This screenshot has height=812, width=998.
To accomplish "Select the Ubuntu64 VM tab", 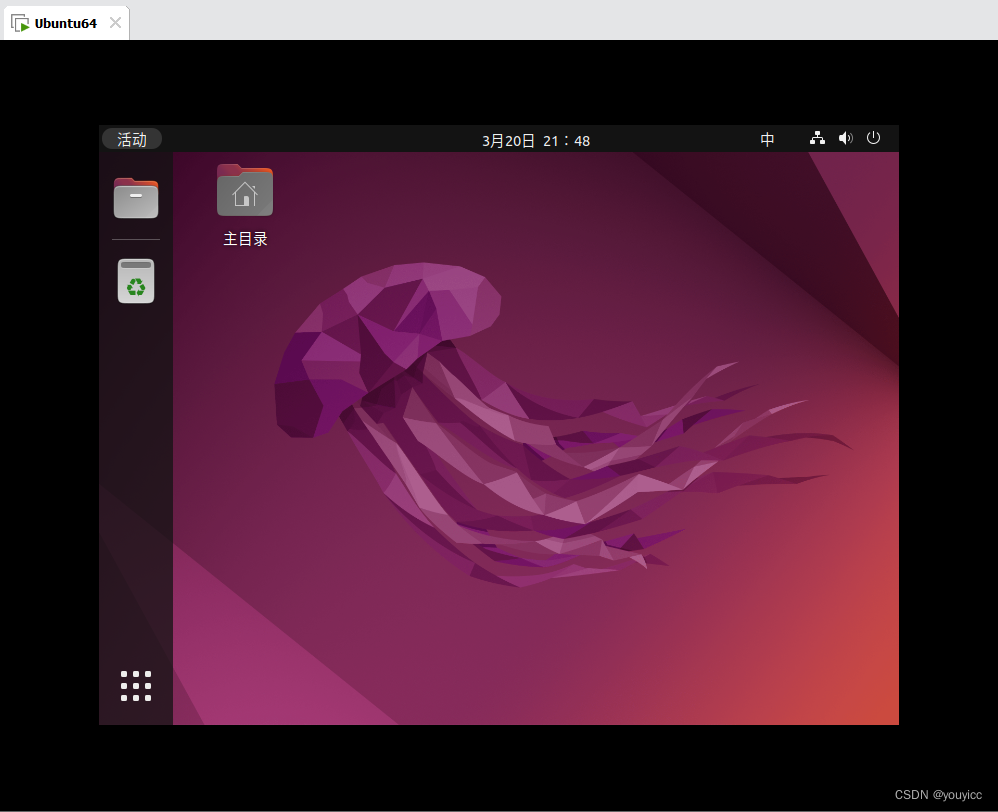I will [x=66, y=23].
